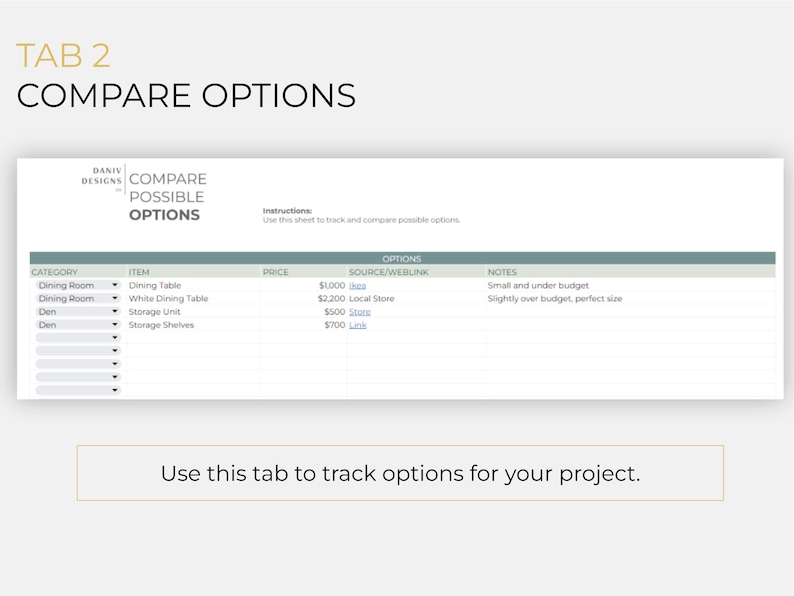The width and height of the screenshot is (794, 596).
Task: Open the Store weblink
Action: (x=360, y=312)
